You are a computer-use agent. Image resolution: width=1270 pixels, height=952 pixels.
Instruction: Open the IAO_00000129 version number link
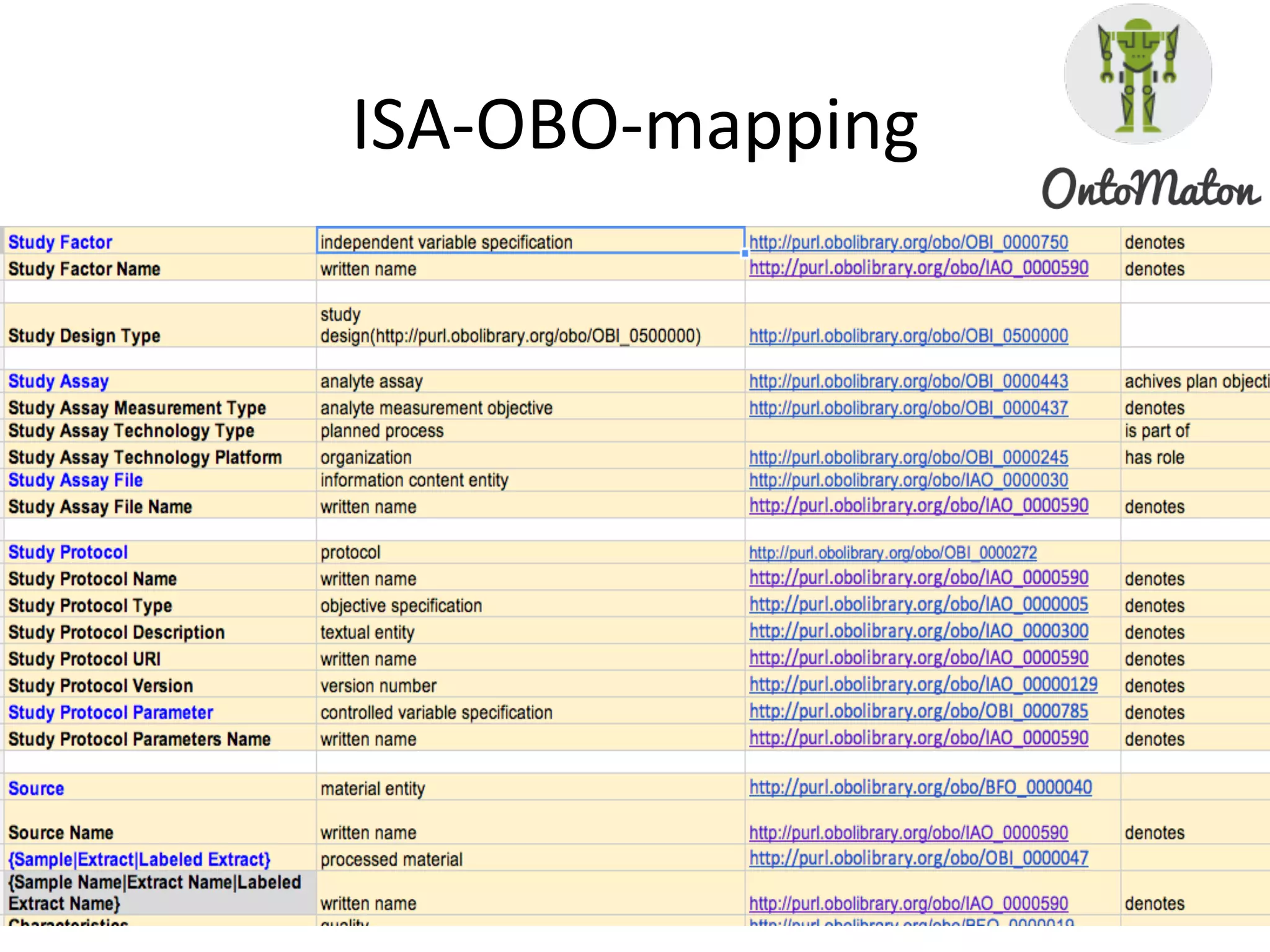(923, 684)
